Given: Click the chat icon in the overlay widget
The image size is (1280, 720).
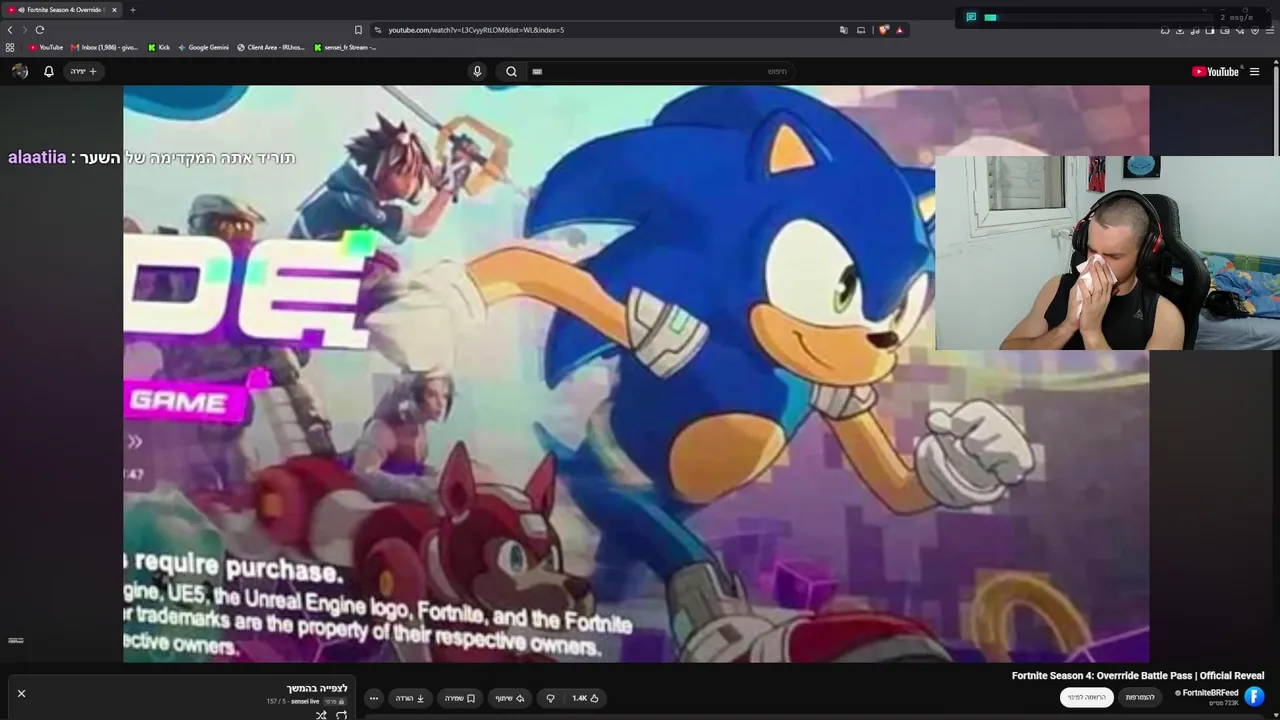Looking at the screenshot, I should click(971, 17).
